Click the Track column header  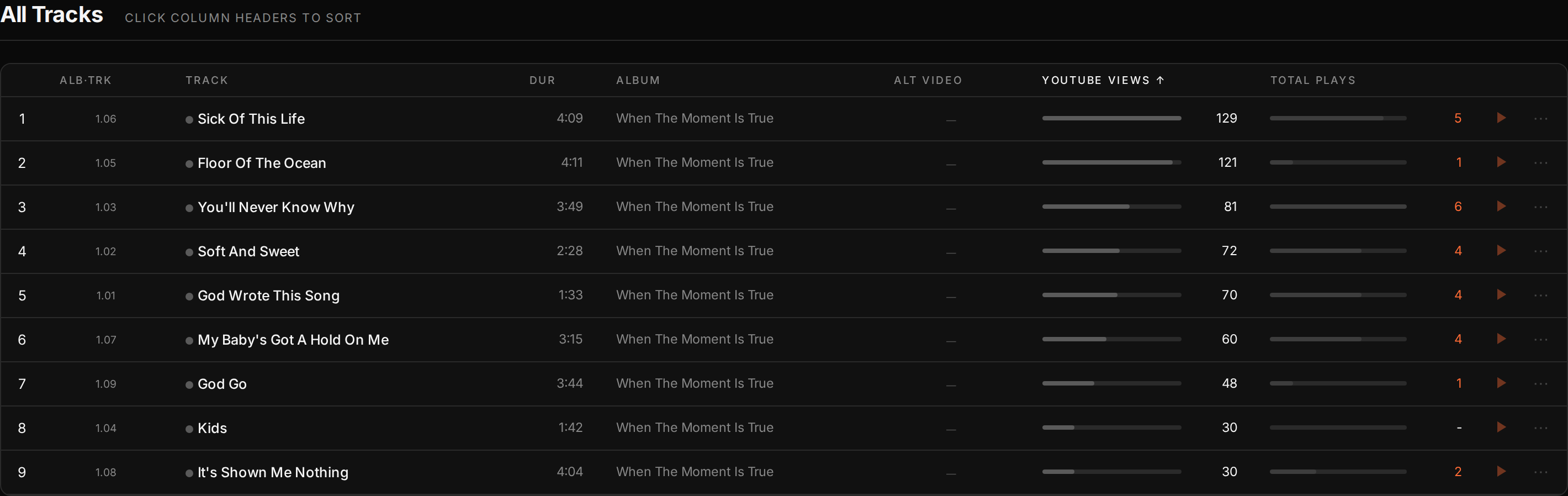click(207, 80)
